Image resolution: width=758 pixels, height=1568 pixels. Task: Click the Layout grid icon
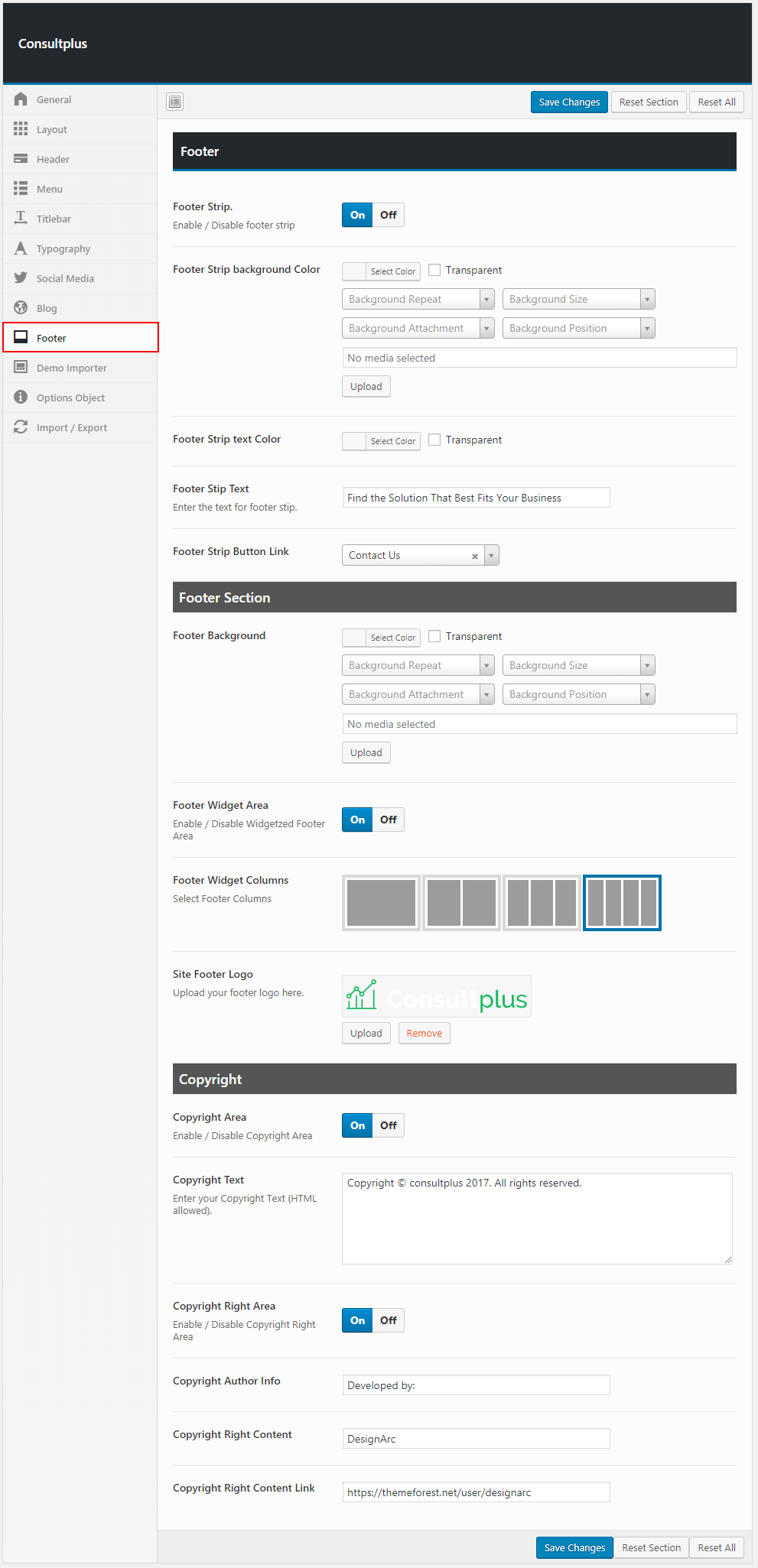click(21, 129)
